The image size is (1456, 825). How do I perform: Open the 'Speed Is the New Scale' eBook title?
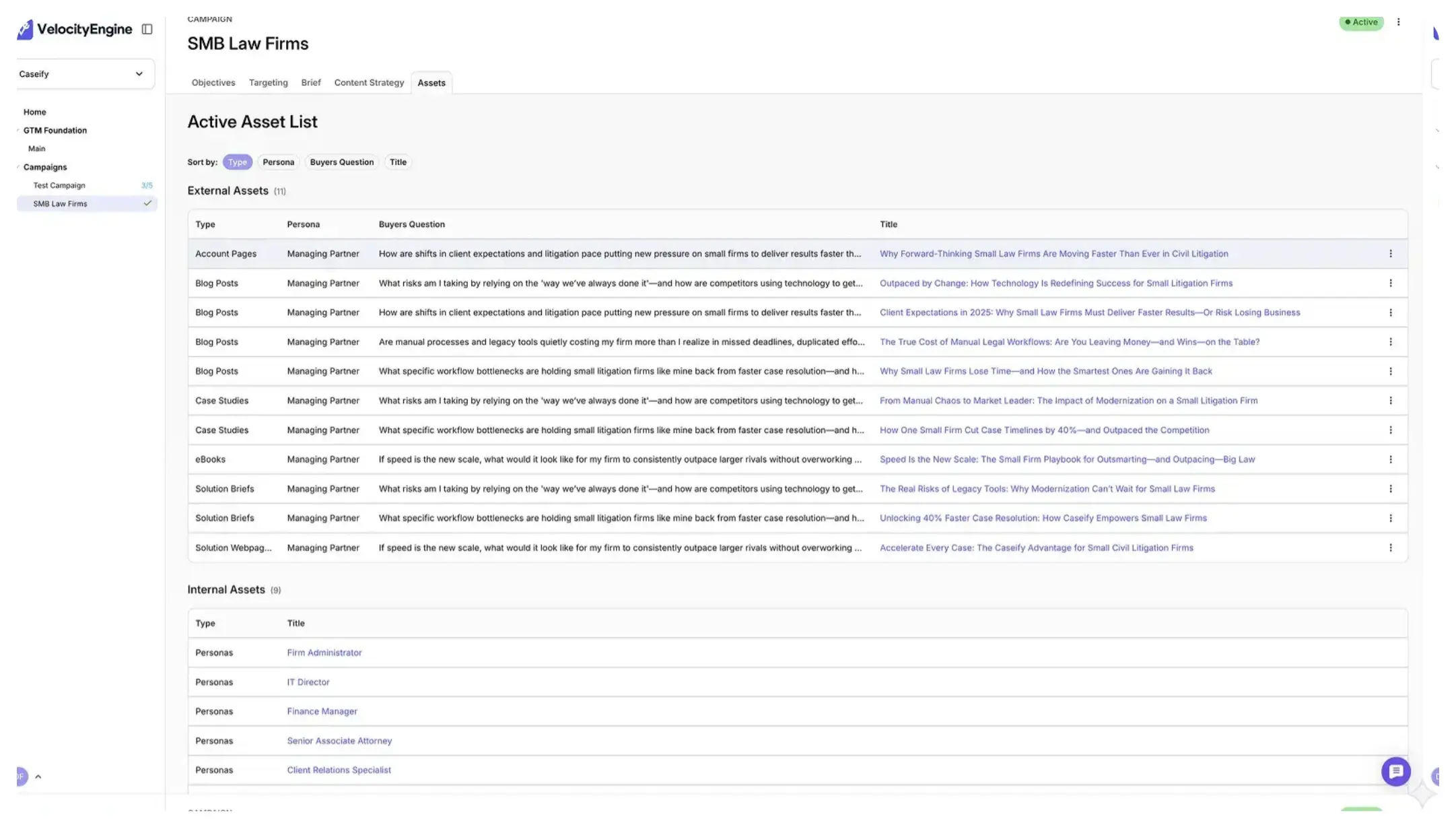pyautogui.click(x=1067, y=459)
